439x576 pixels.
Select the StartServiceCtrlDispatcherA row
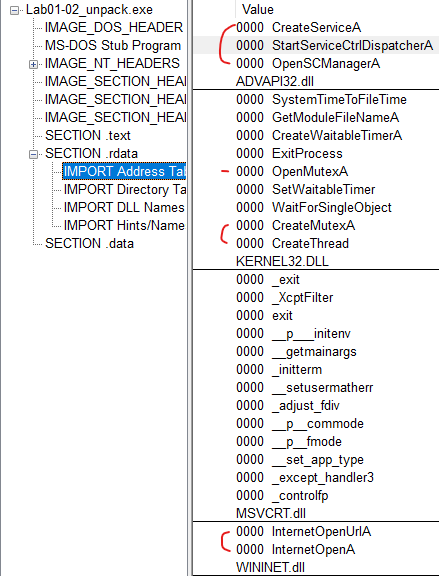coord(316,46)
